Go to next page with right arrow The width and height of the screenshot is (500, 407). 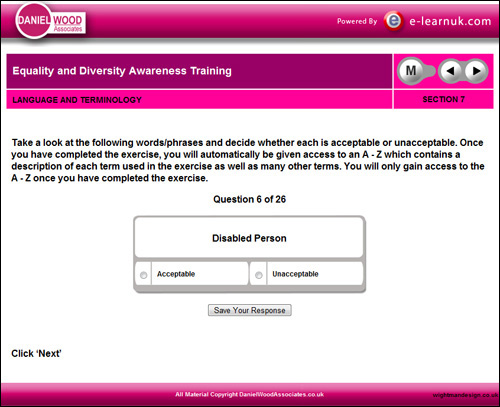[477, 71]
